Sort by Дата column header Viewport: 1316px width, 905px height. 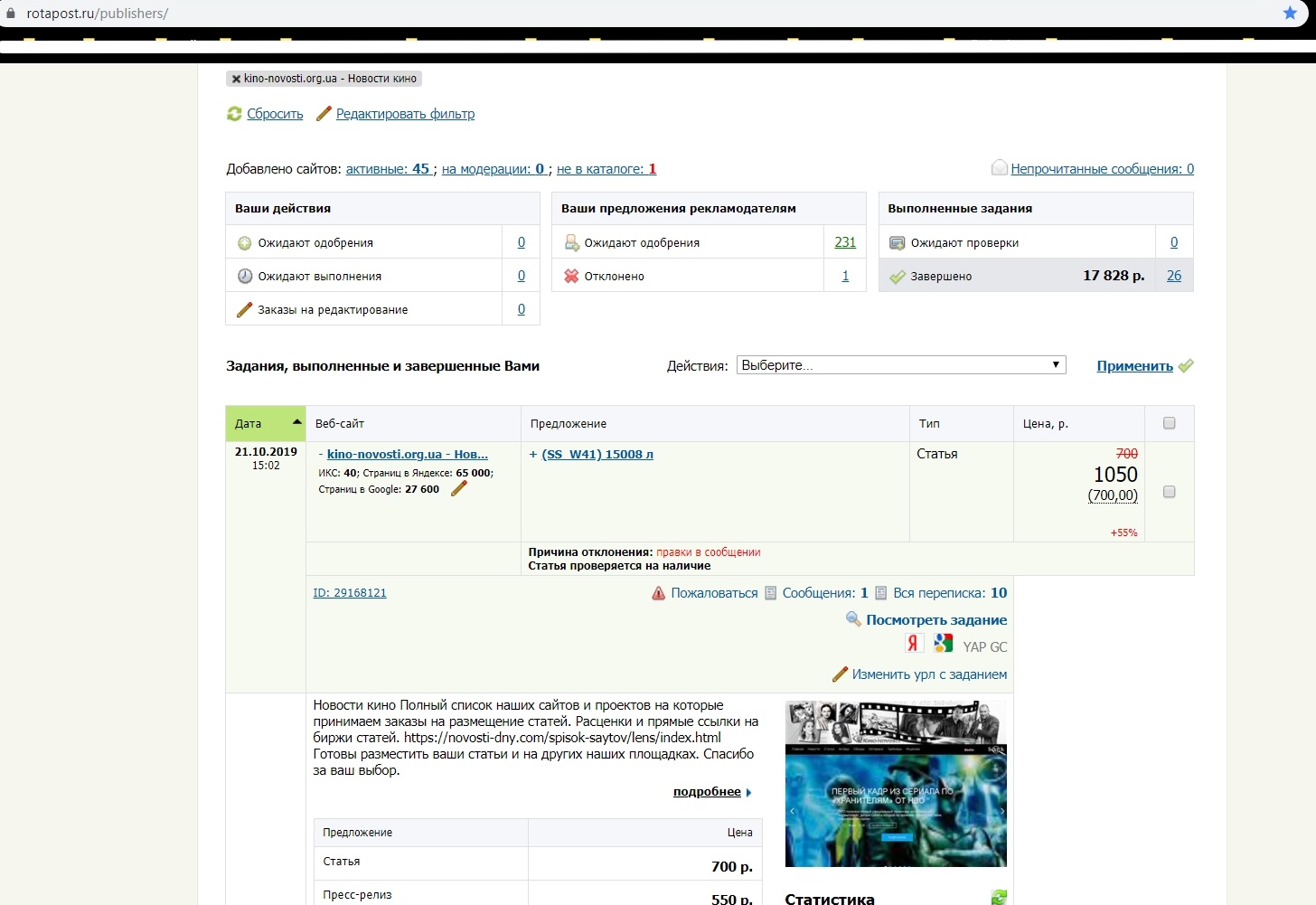(x=266, y=423)
